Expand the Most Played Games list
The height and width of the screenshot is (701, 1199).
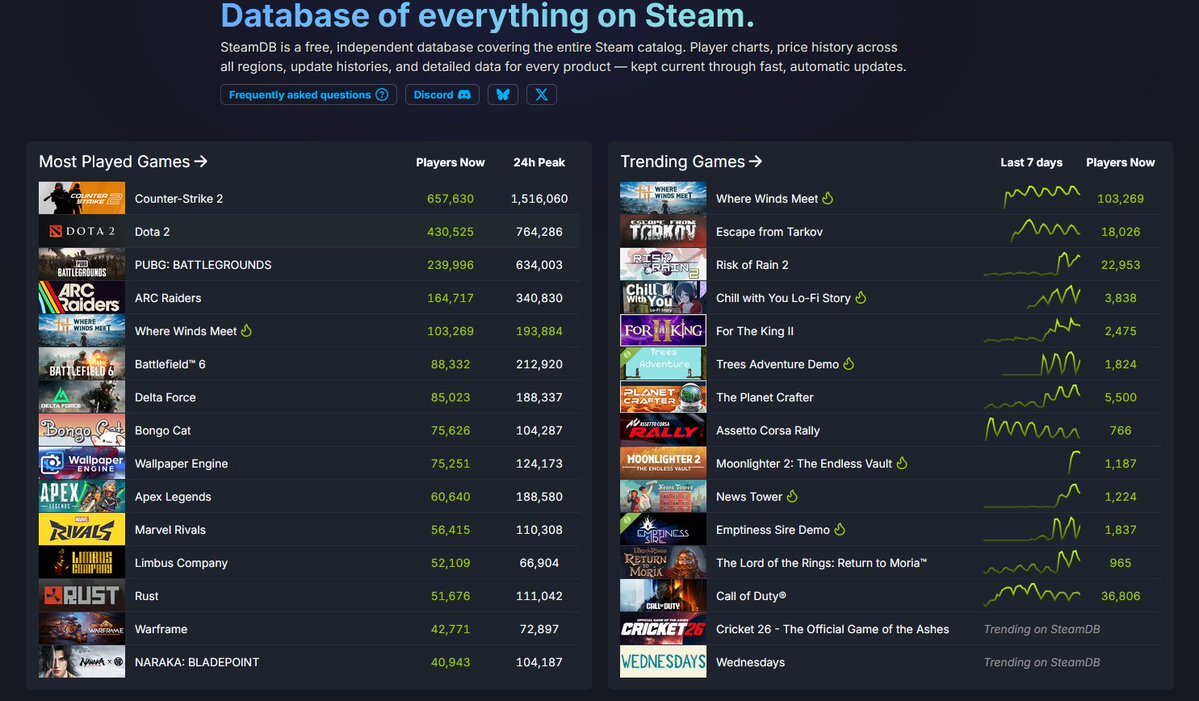click(x=123, y=162)
